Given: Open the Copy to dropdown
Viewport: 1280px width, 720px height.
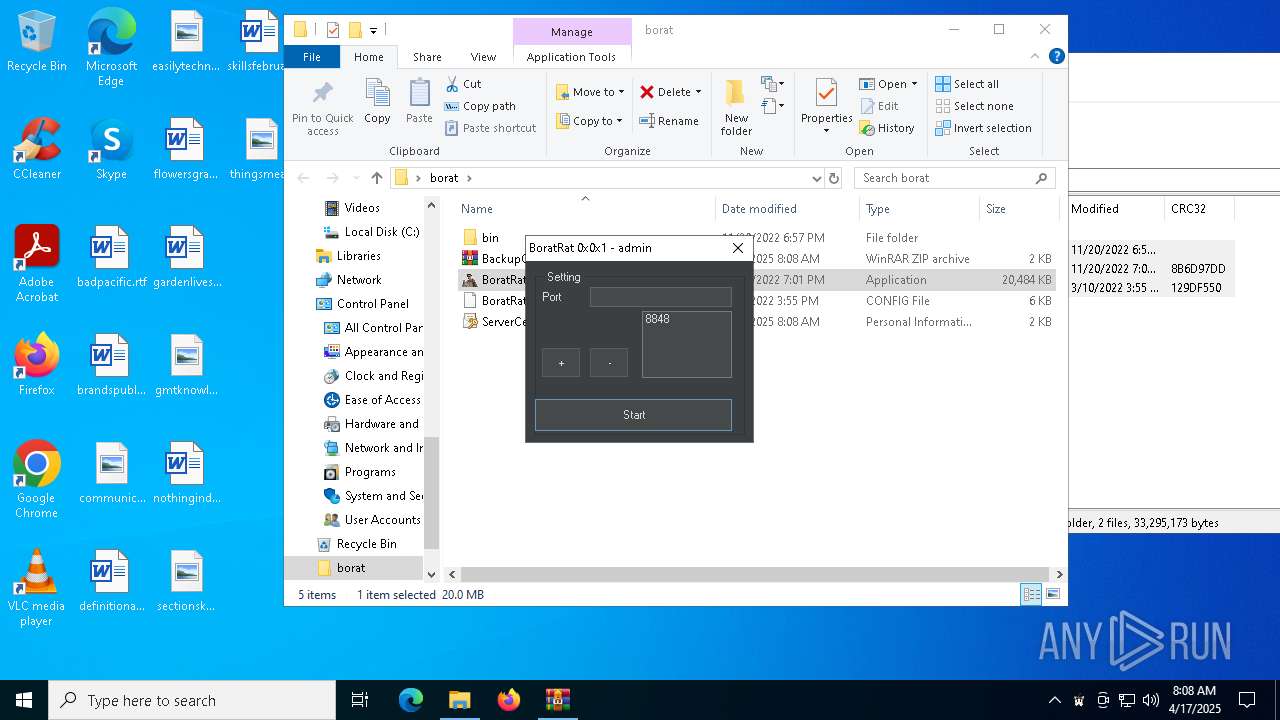Looking at the screenshot, I should (589, 121).
